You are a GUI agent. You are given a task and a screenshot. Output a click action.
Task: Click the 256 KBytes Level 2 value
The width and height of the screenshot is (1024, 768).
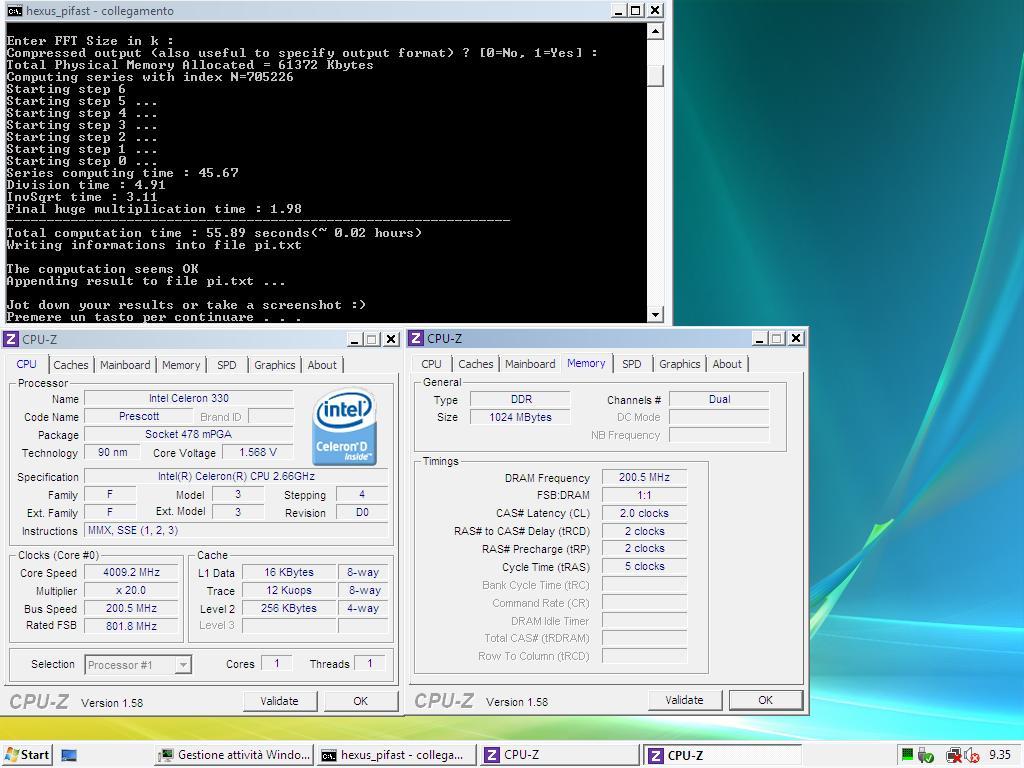coord(289,608)
